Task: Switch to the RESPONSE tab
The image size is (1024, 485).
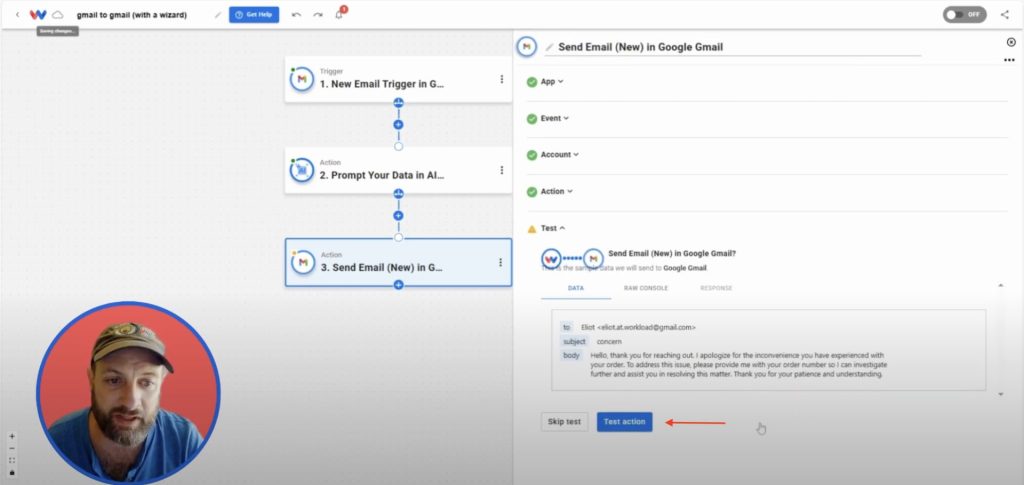Action: [x=716, y=288]
